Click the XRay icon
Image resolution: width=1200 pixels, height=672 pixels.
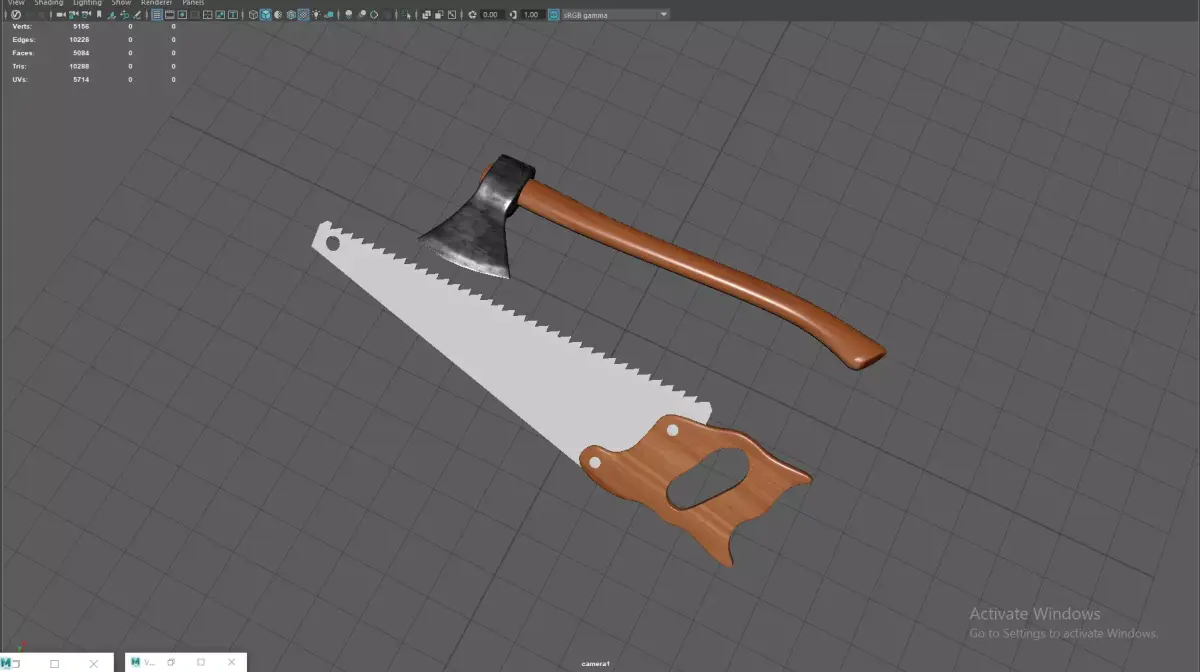426,15
